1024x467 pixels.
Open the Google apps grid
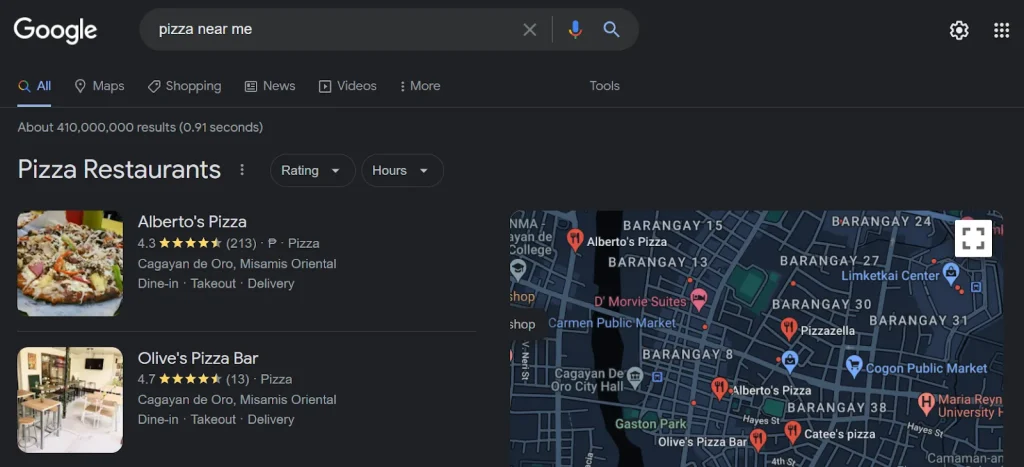[x=1001, y=30]
